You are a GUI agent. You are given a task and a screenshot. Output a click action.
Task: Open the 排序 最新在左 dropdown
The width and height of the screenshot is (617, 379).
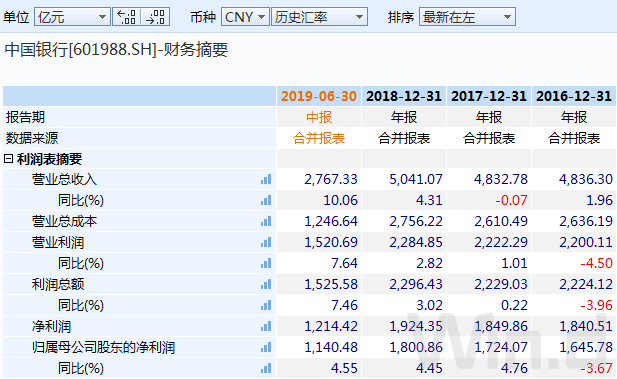click(x=467, y=17)
